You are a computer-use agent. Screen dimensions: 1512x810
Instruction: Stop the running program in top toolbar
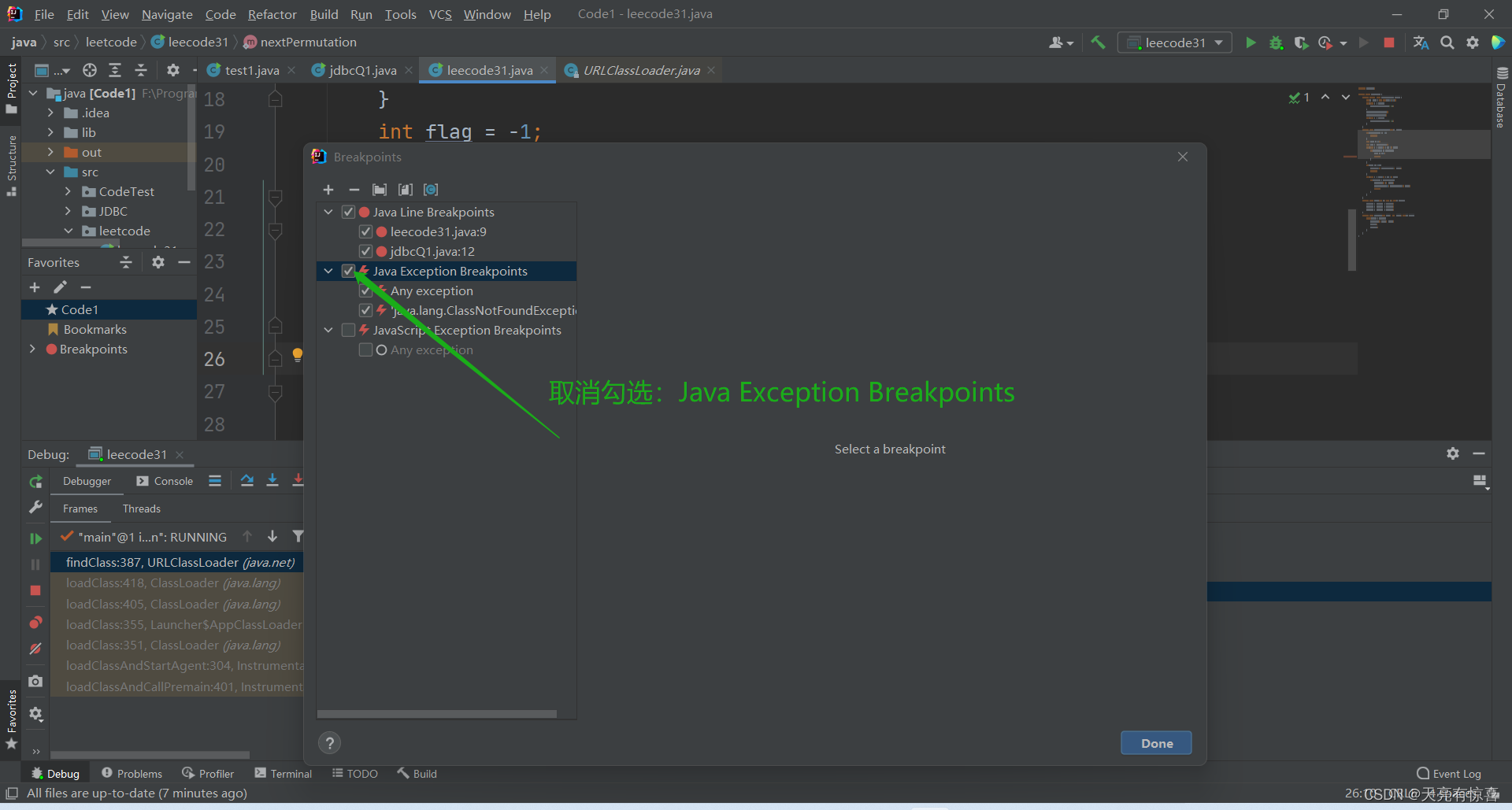tap(1389, 43)
